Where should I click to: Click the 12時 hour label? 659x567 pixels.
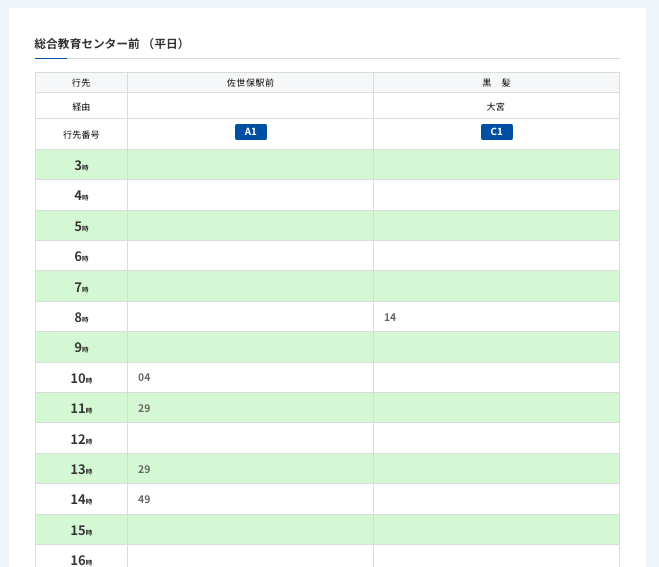pyautogui.click(x=81, y=439)
